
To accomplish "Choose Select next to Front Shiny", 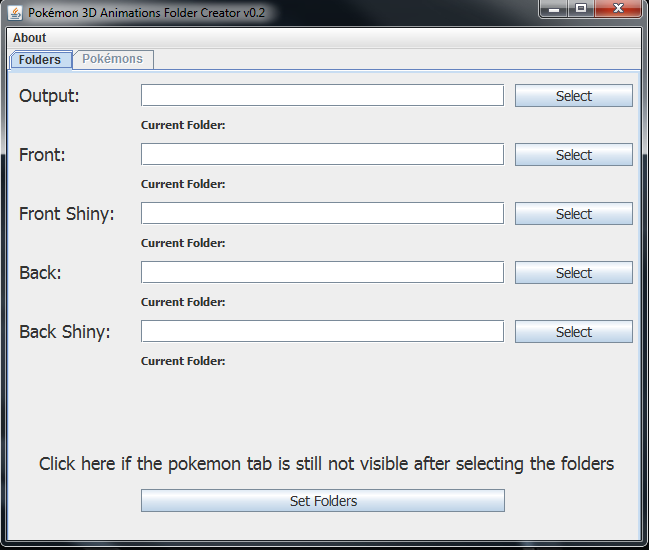I will (573, 214).
